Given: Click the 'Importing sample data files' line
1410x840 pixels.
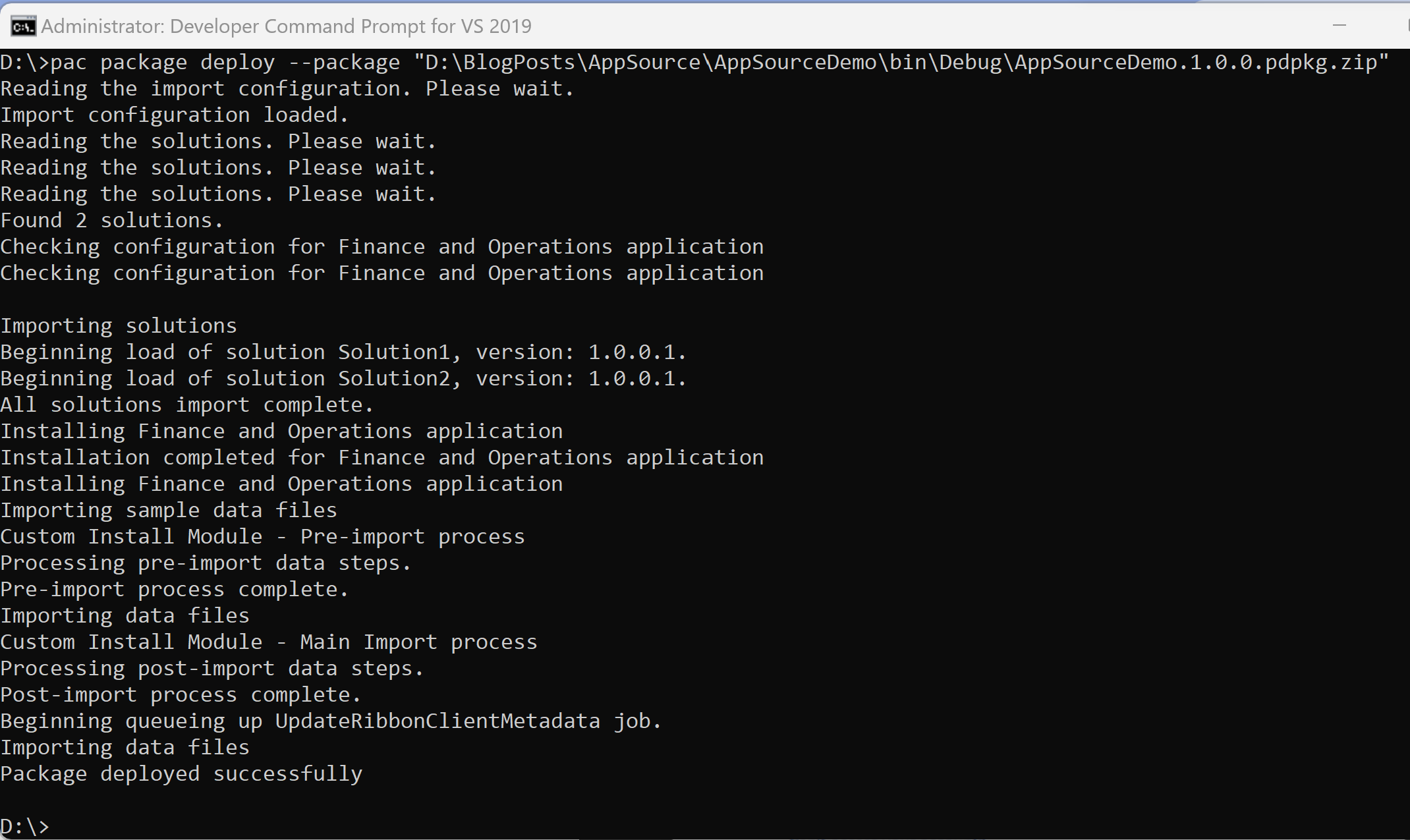Looking at the screenshot, I should coord(168,511).
